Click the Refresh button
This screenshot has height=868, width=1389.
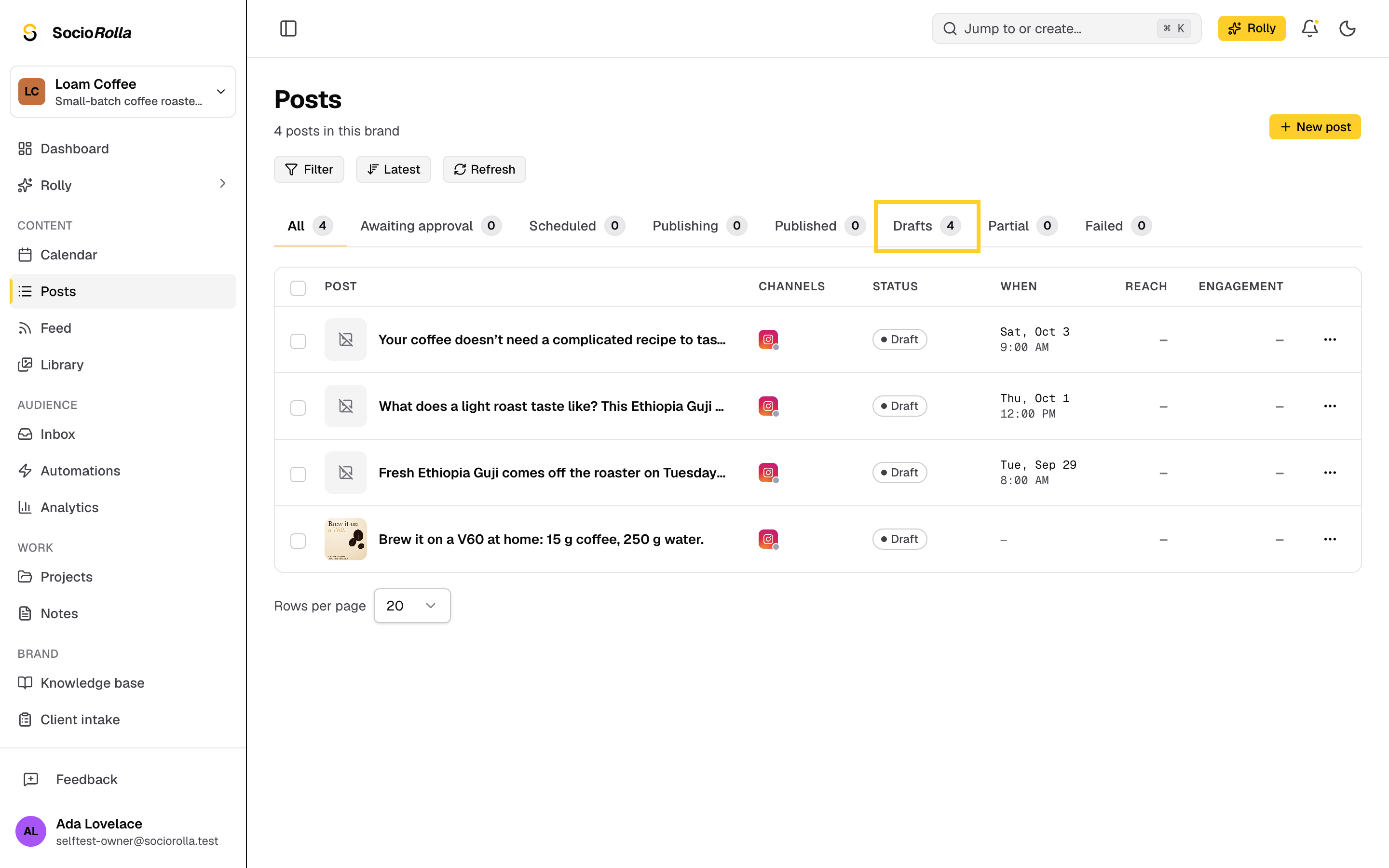coord(484,169)
